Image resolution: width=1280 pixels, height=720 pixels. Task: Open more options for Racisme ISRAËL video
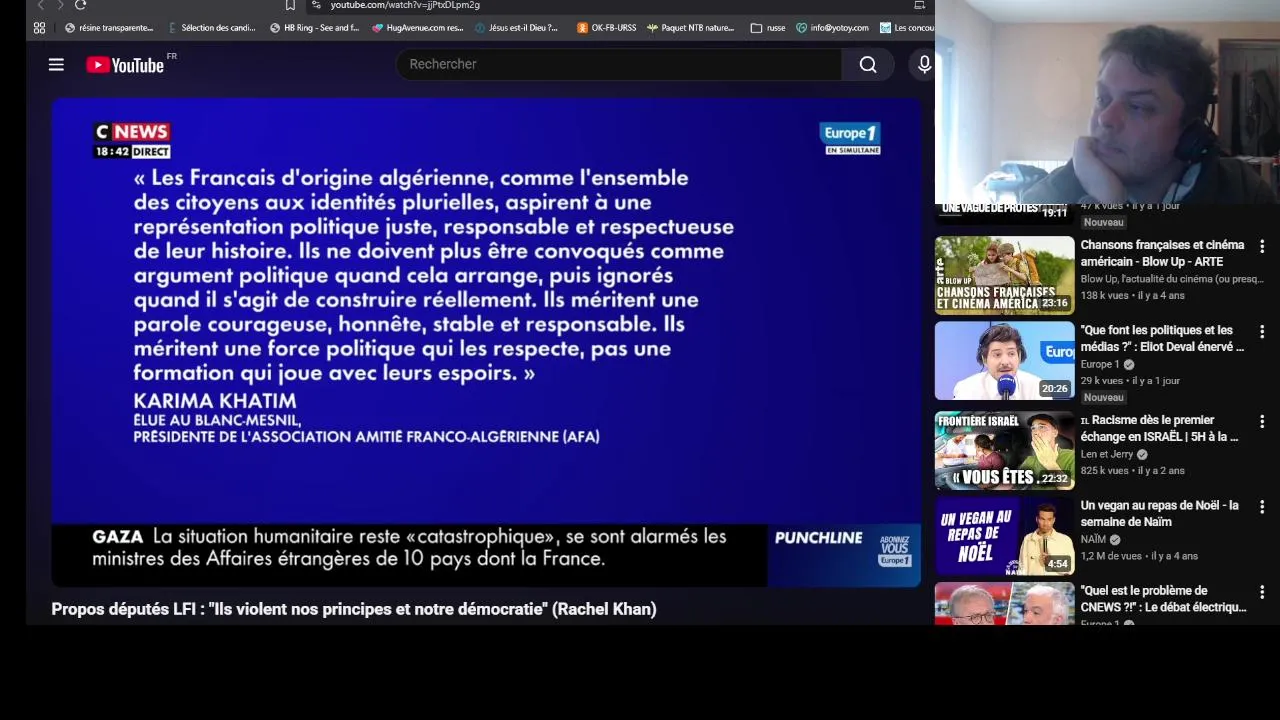point(1262,421)
